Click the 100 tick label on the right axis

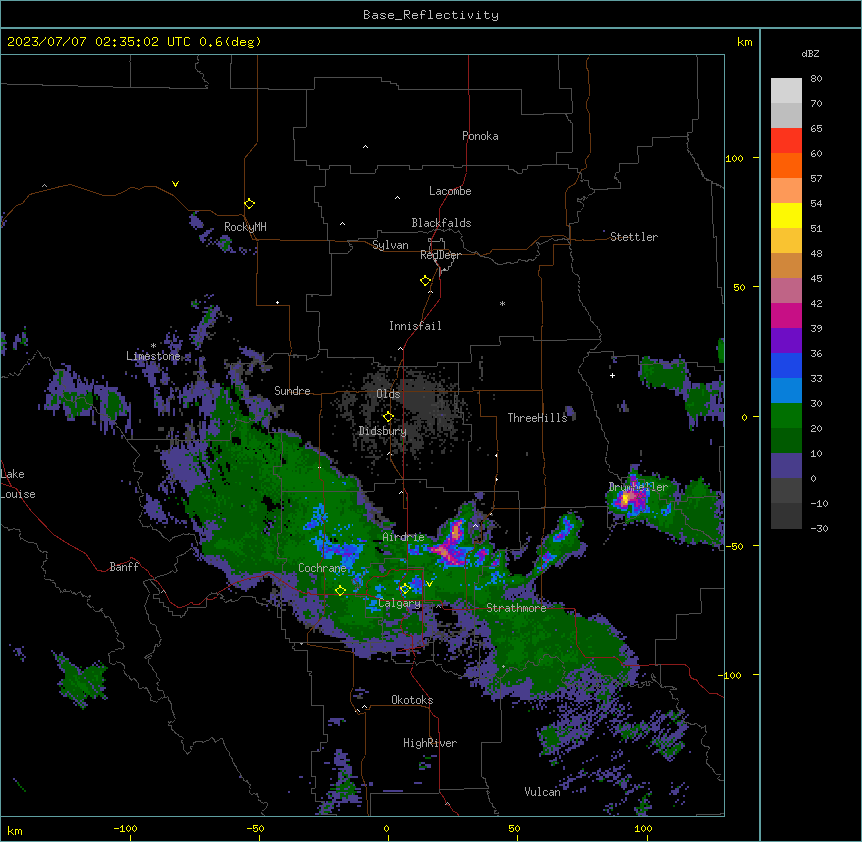click(734, 158)
